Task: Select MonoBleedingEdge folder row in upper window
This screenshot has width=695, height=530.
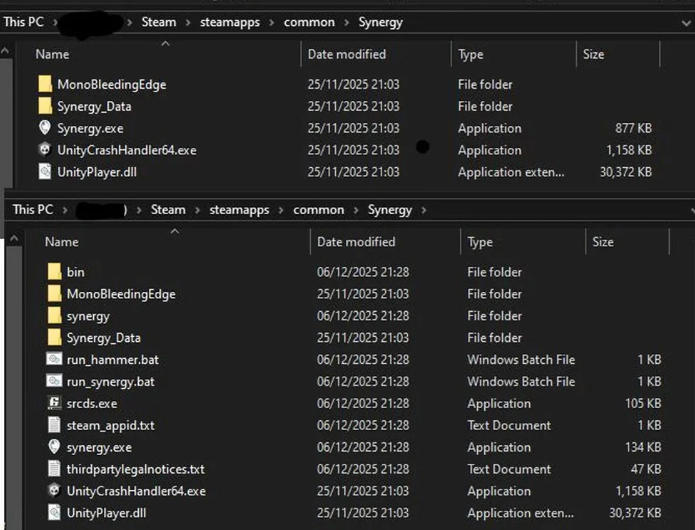Action: click(x=111, y=85)
